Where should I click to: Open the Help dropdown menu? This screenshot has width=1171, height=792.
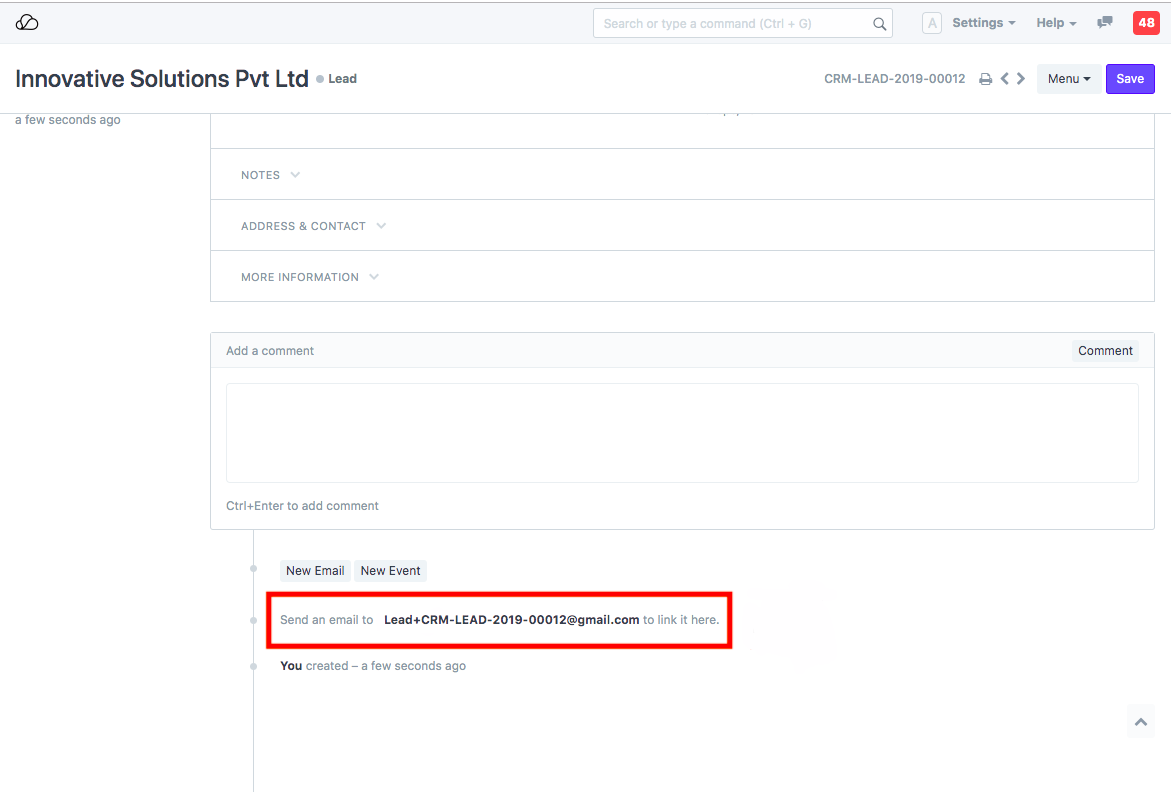1056,23
